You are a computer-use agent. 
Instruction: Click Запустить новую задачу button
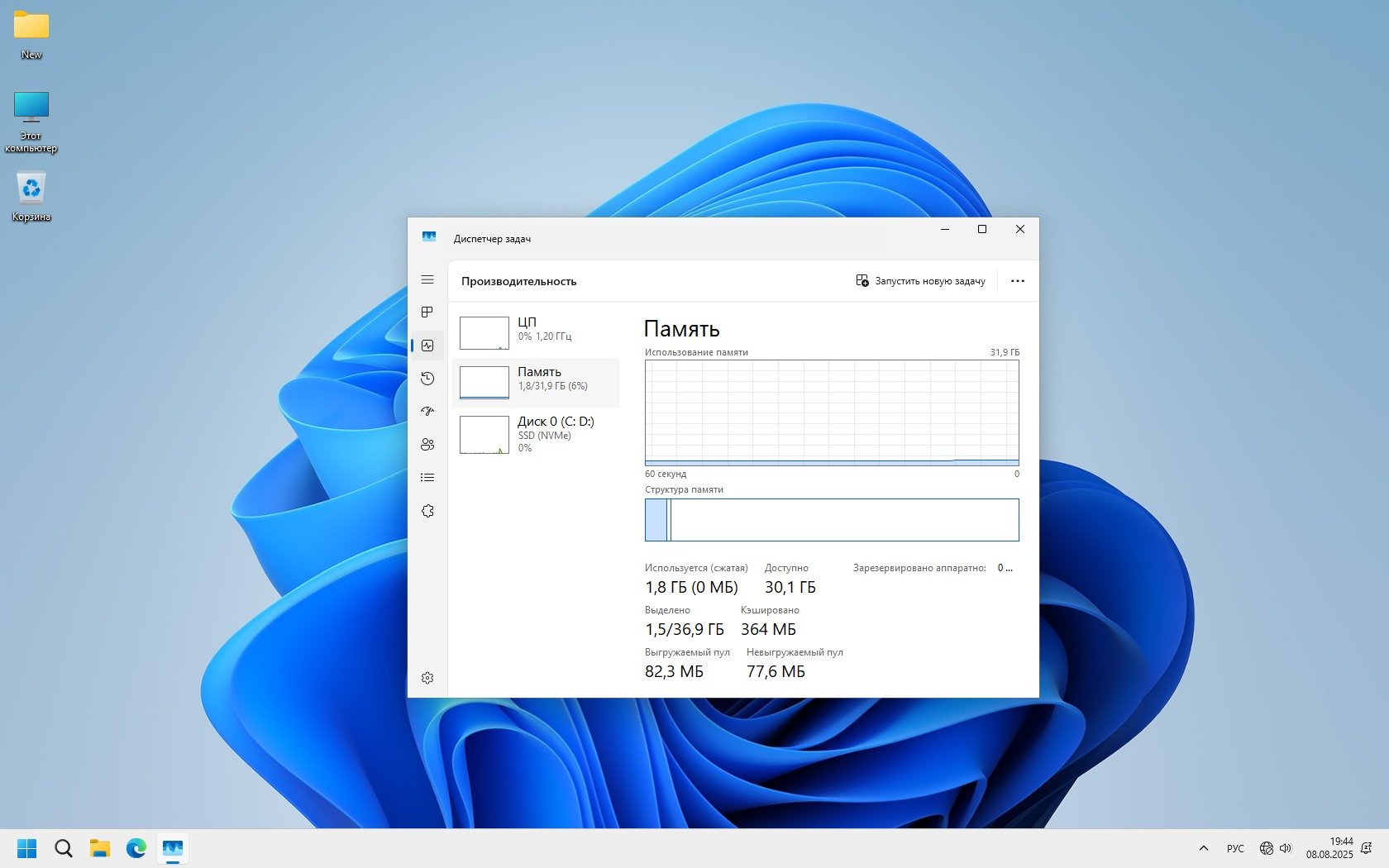coord(921,281)
